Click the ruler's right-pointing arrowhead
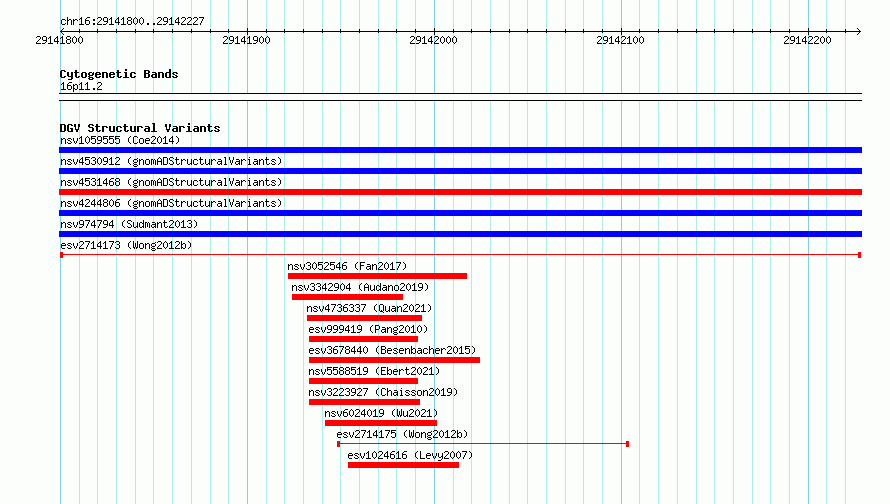This screenshot has width=890, height=504. point(859,31)
